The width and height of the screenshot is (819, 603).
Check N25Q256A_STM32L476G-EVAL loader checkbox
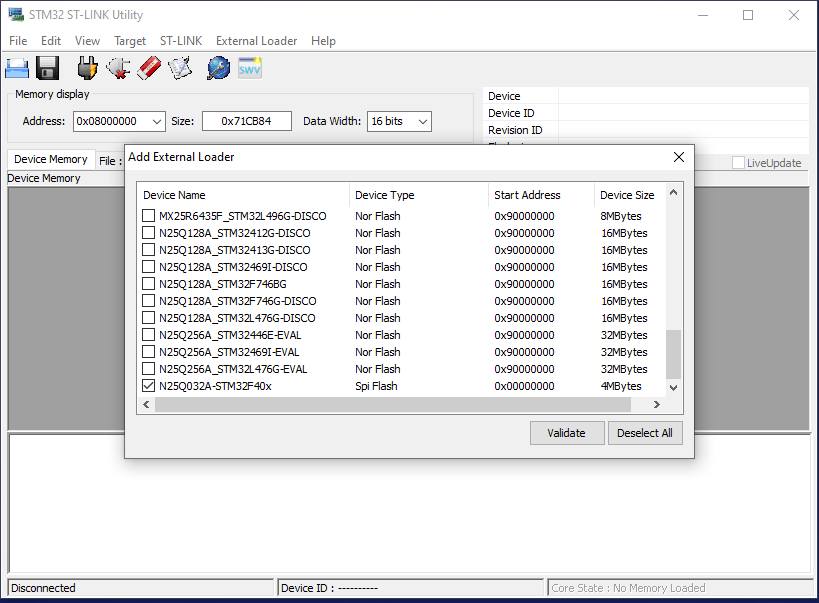148,368
